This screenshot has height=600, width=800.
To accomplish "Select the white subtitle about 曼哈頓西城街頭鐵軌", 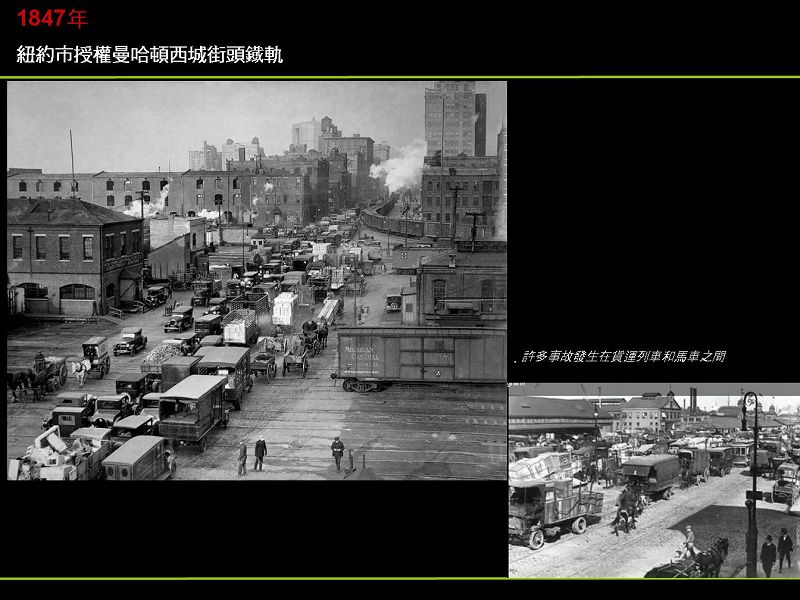I will pos(150,55).
